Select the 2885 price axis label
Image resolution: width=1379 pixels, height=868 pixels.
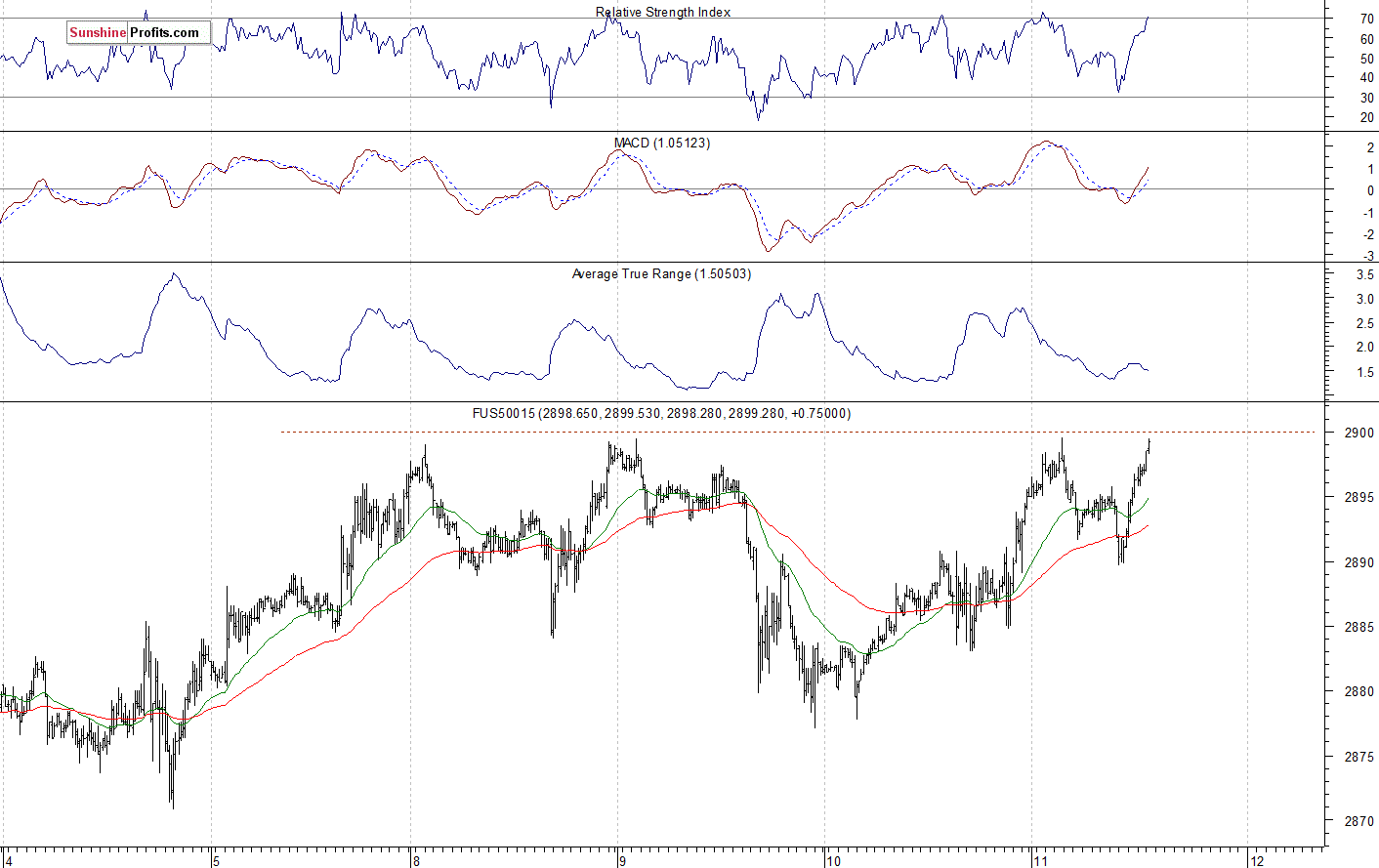(1358, 627)
